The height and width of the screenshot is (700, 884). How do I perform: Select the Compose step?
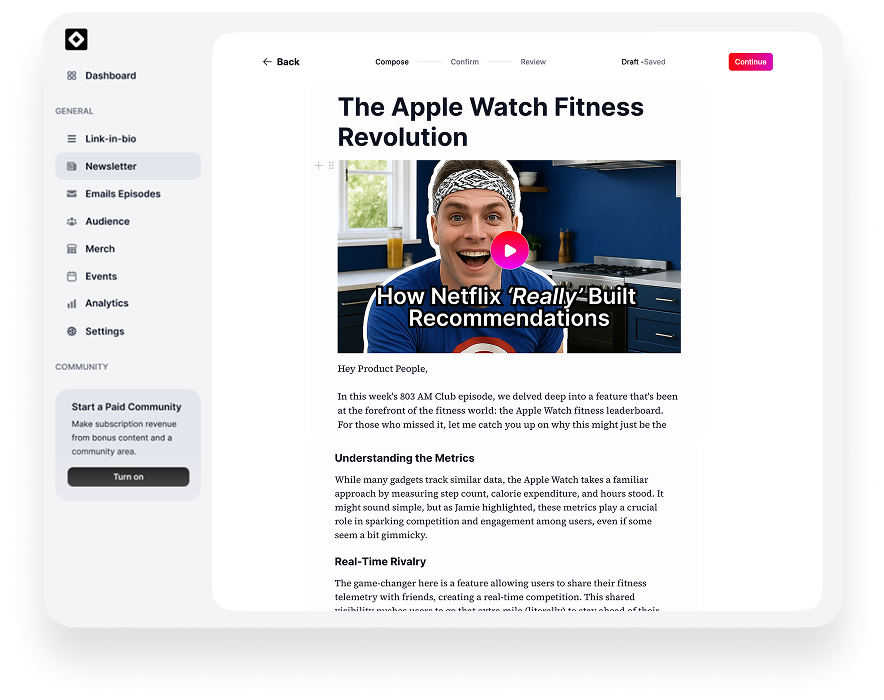click(392, 62)
